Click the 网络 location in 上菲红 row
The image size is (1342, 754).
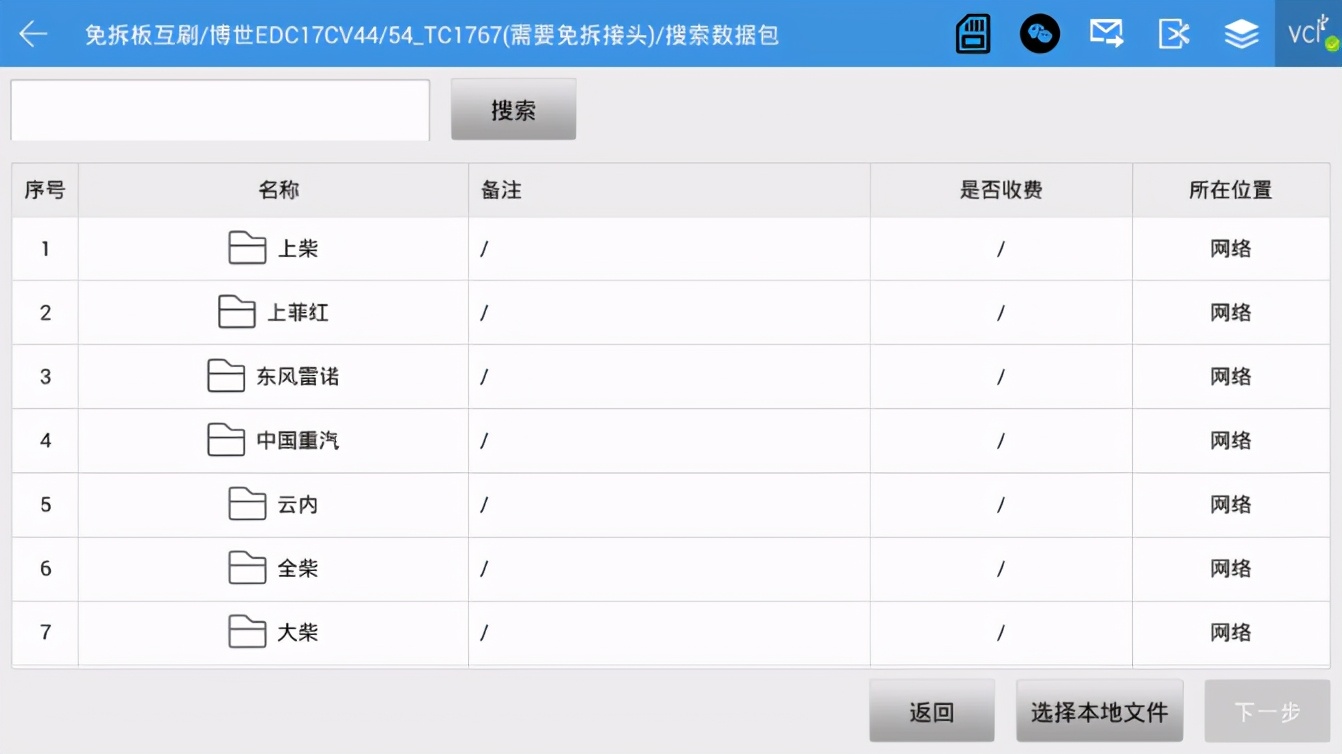pyautogui.click(x=1231, y=313)
